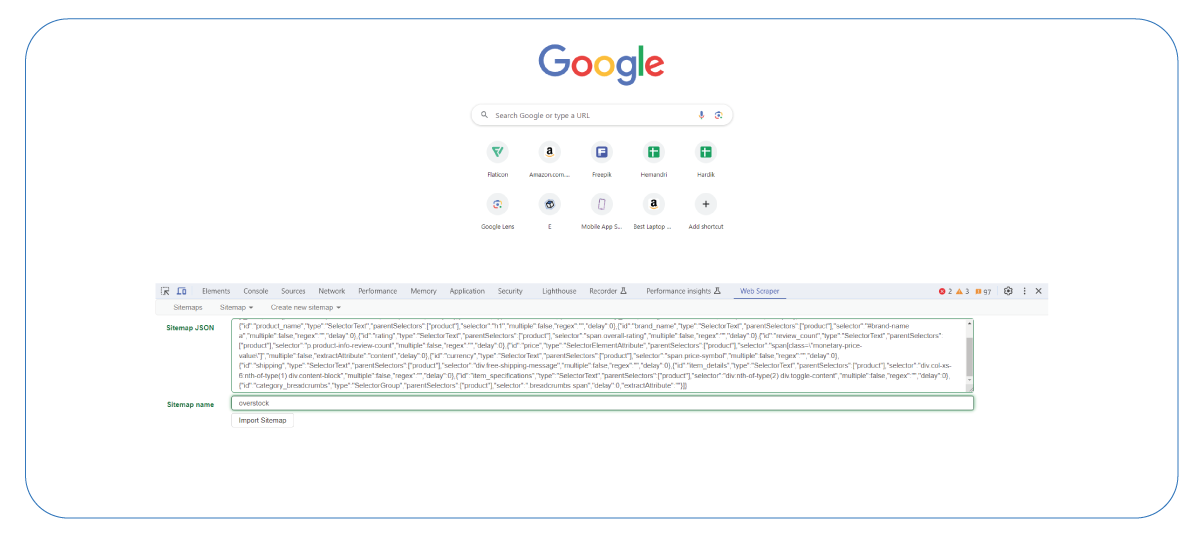Start voice search with the microphone icon
Image resolution: width=1203 pixels, height=534 pixels.
click(701, 115)
